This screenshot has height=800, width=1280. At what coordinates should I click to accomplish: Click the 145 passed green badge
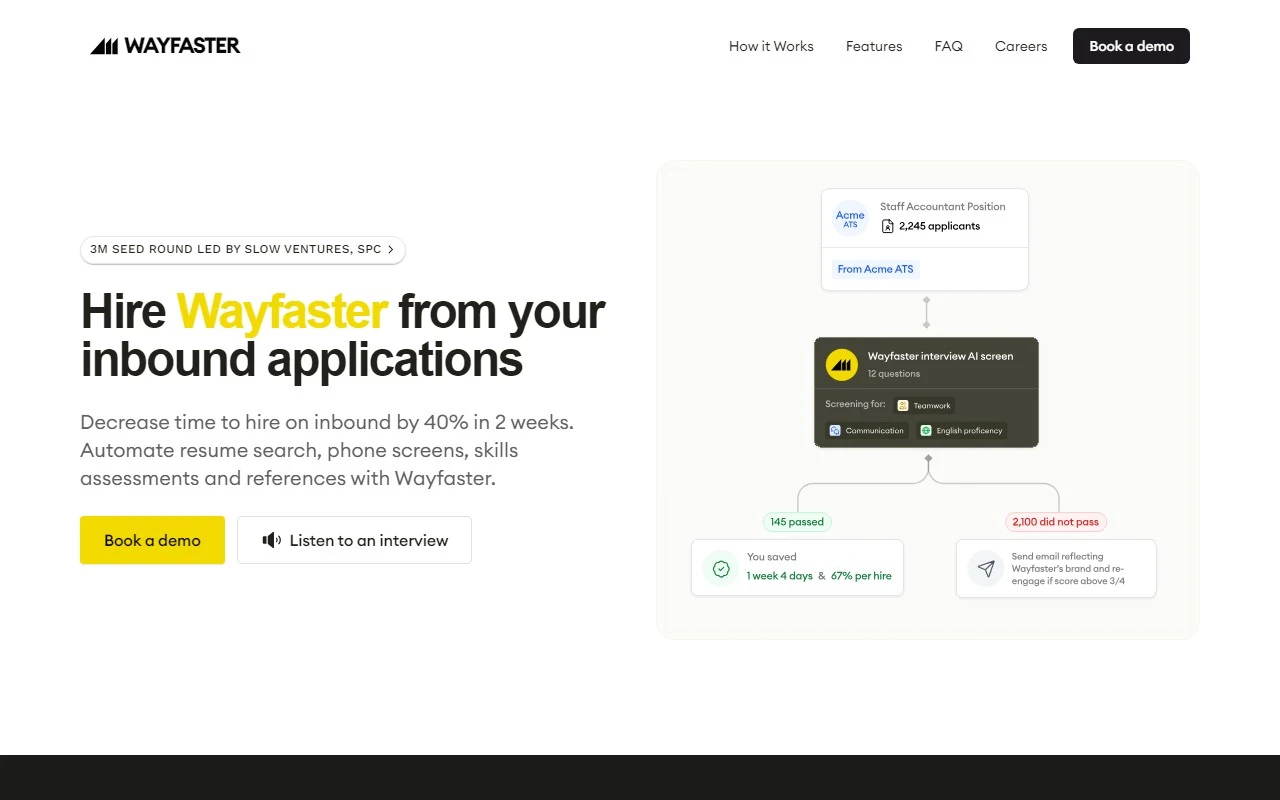(797, 522)
